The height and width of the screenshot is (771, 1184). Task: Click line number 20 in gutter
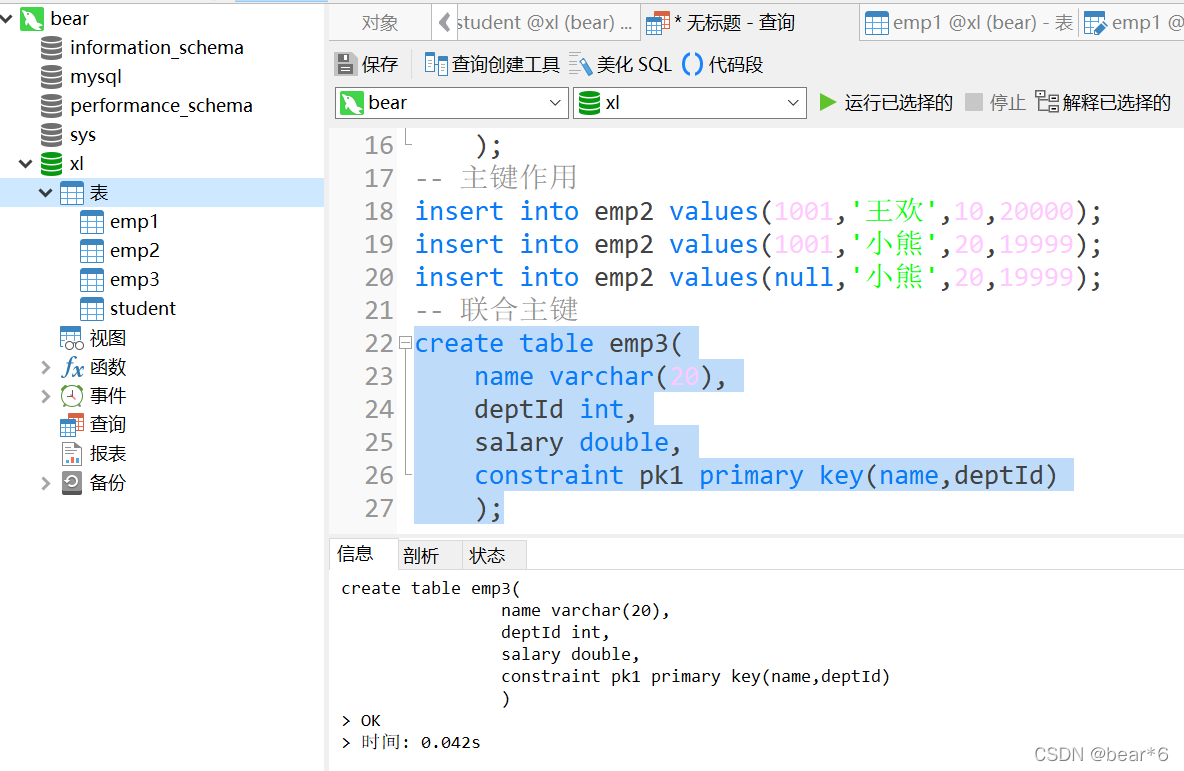click(379, 278)
